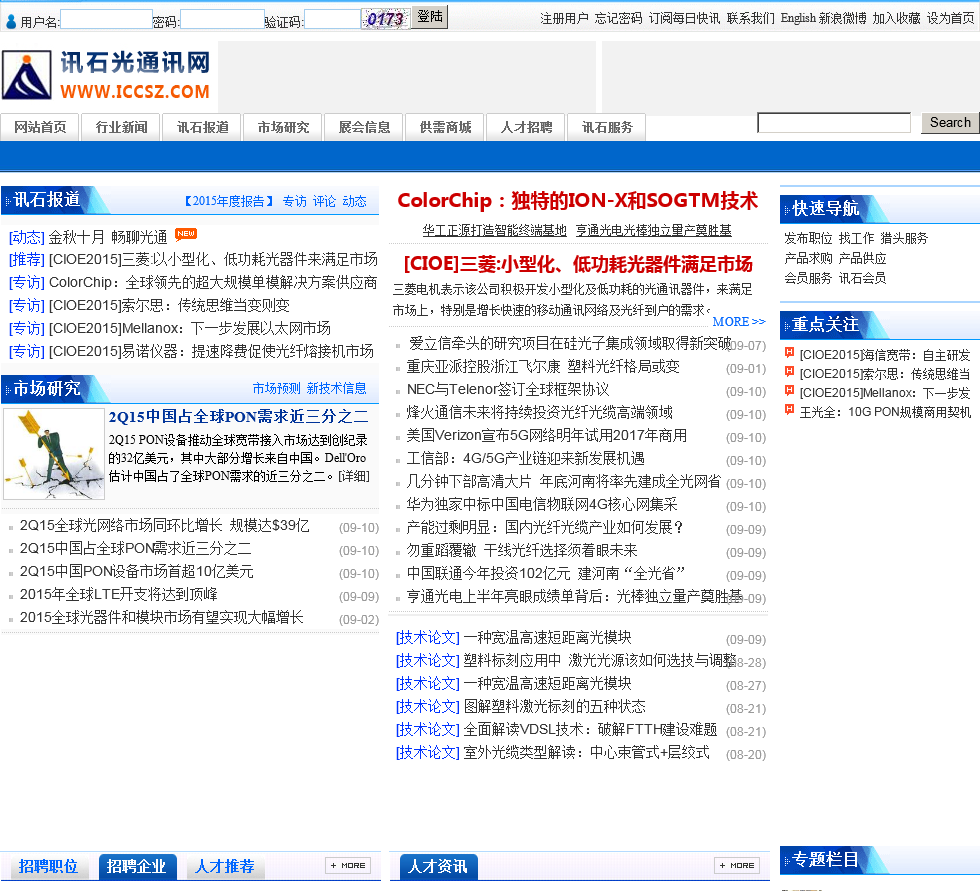Click the Search button
This screenshot has width=980, height=891.
[950, 122]
